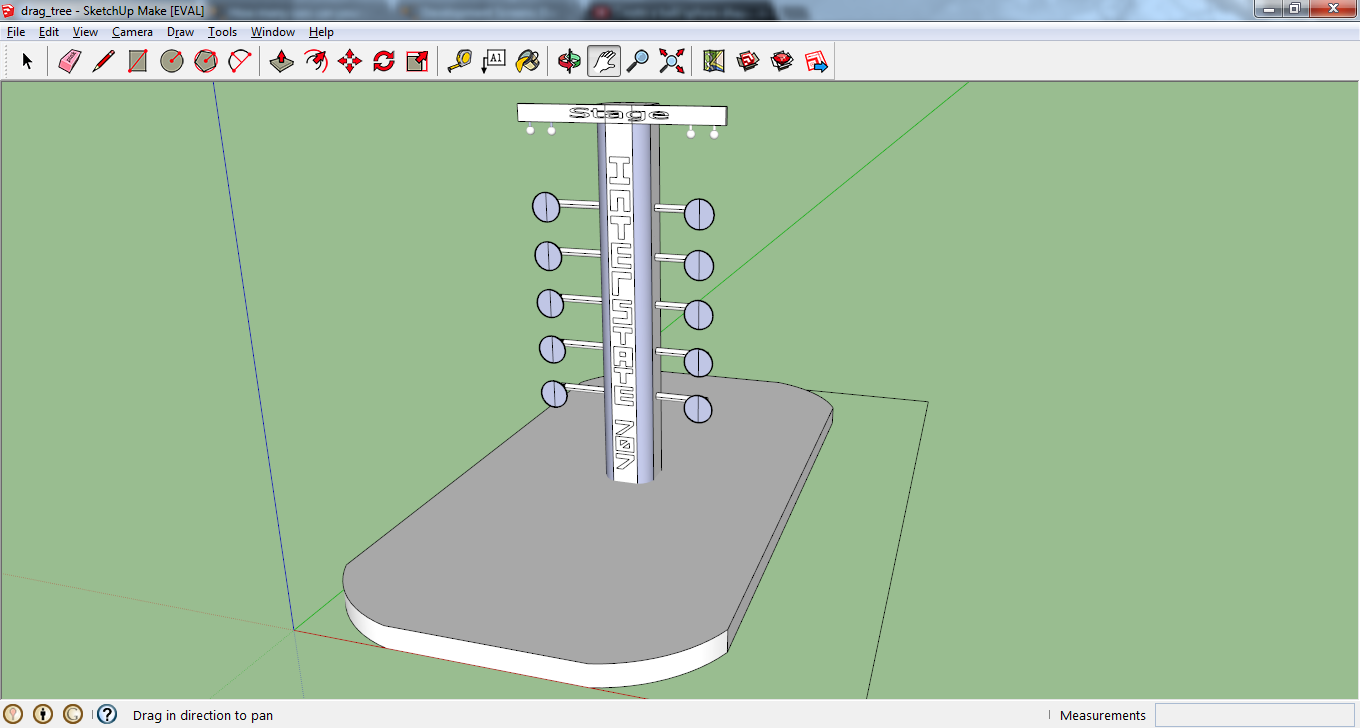Open the Camera menu

(132, 32)
